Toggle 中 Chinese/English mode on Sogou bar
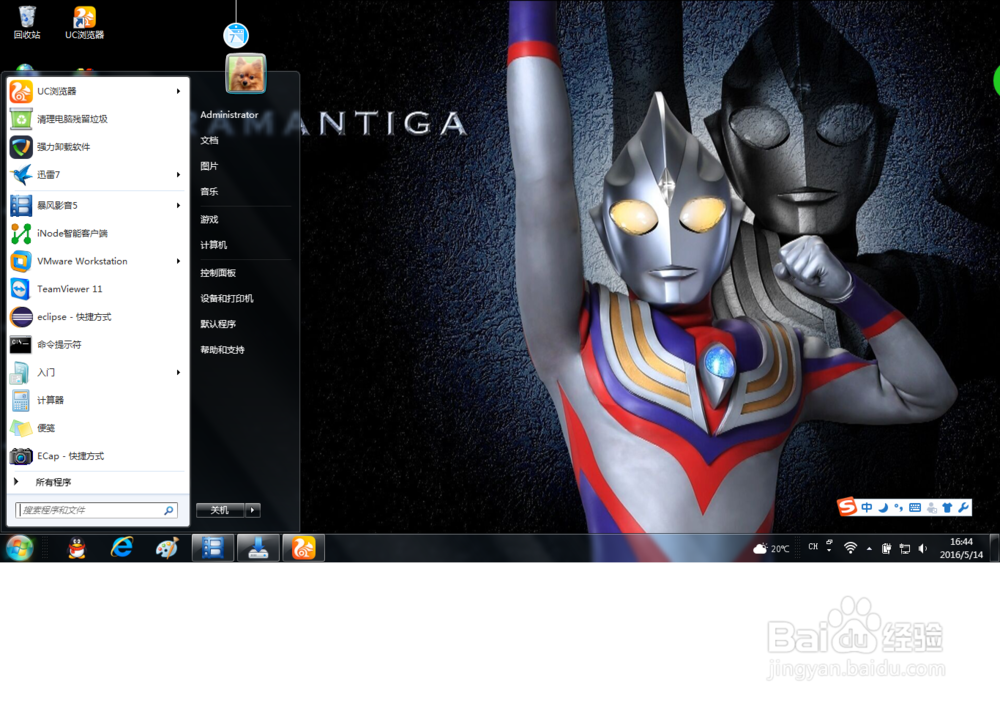 click(867, 508)
